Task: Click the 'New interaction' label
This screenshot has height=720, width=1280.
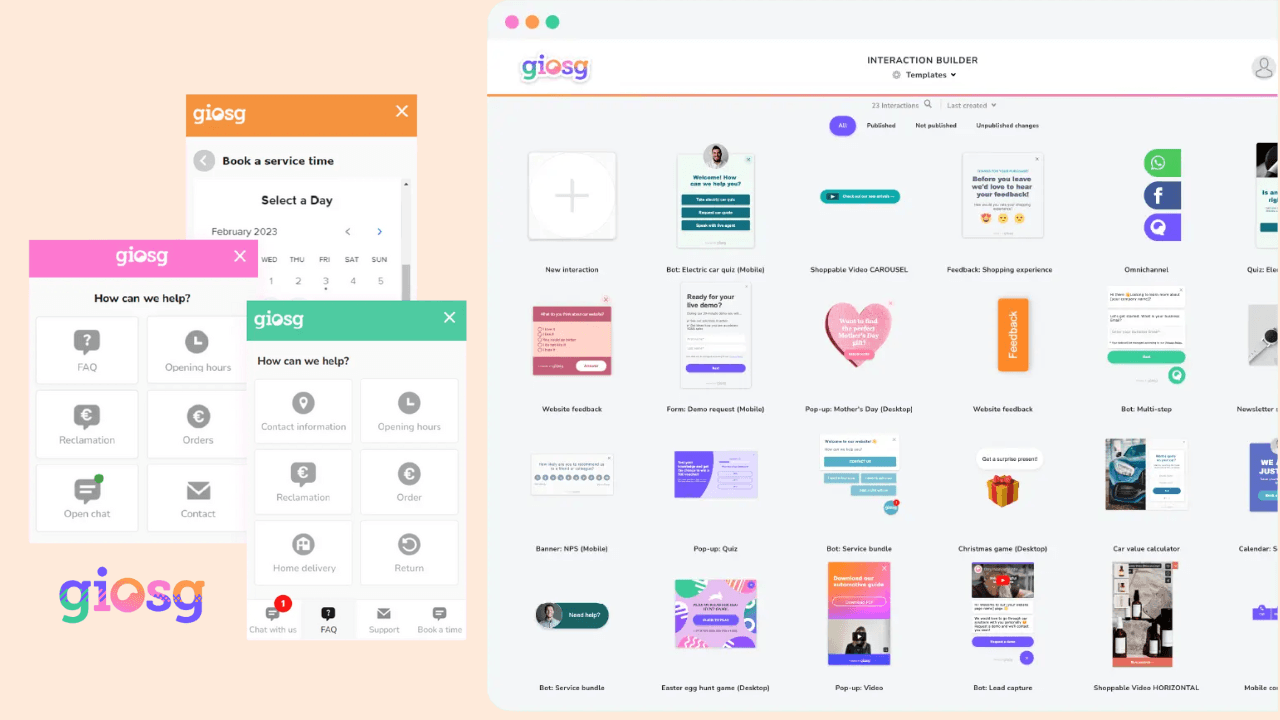Action: point(572,270)
